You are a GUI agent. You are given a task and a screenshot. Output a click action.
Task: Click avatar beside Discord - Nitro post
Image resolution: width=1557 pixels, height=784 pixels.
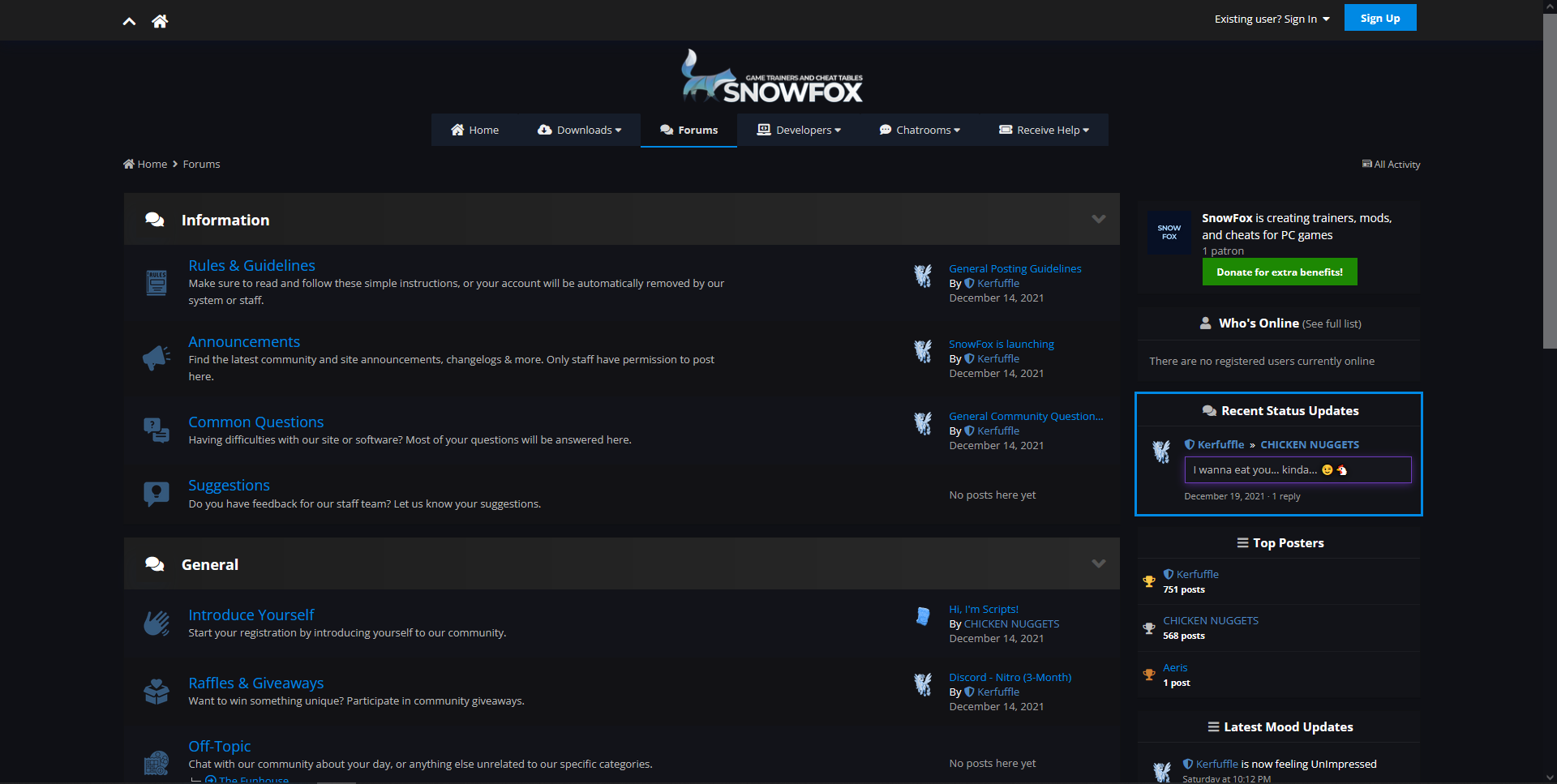(923, 684)
